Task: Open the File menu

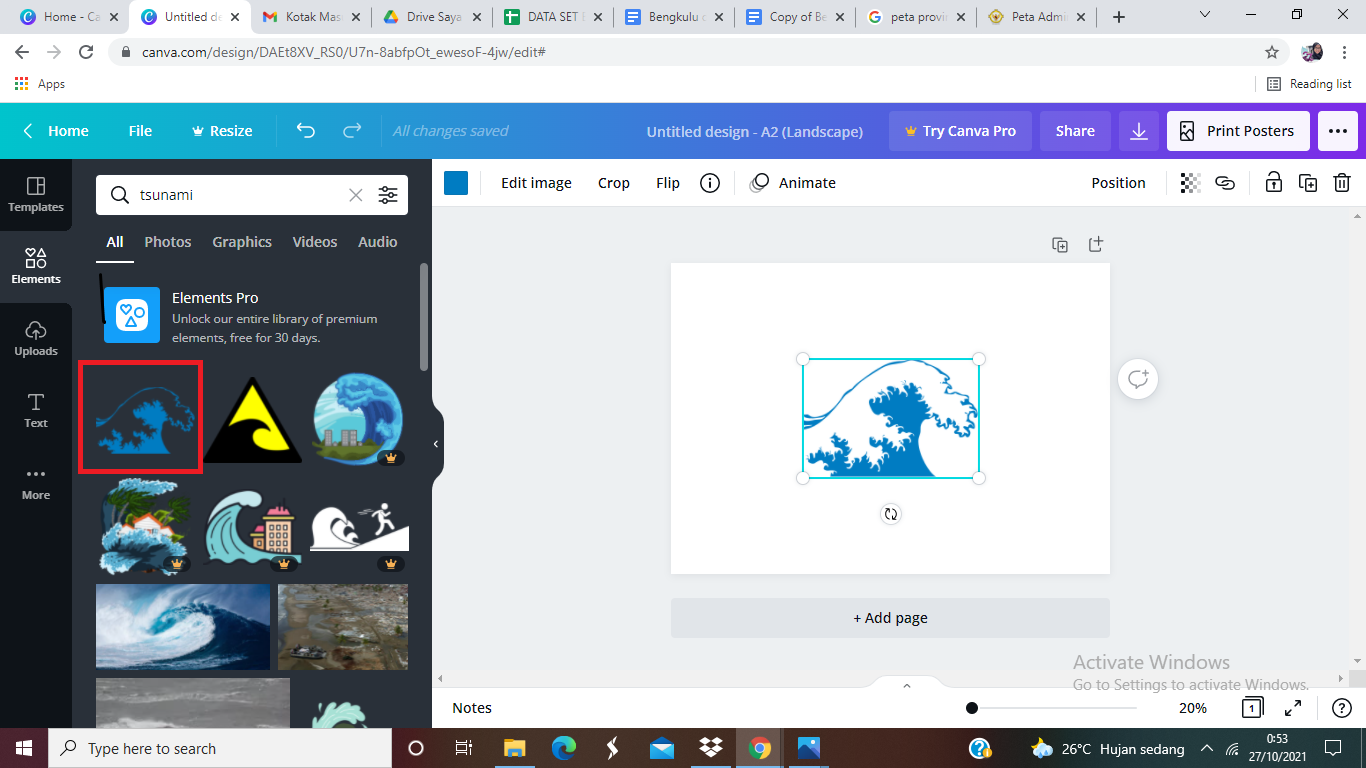Action: click(140, 131)
